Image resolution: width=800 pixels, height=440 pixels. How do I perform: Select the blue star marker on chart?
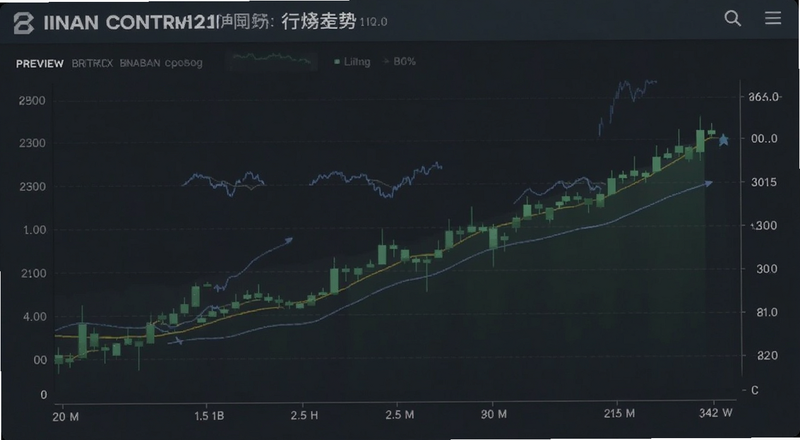click(723, 139)
